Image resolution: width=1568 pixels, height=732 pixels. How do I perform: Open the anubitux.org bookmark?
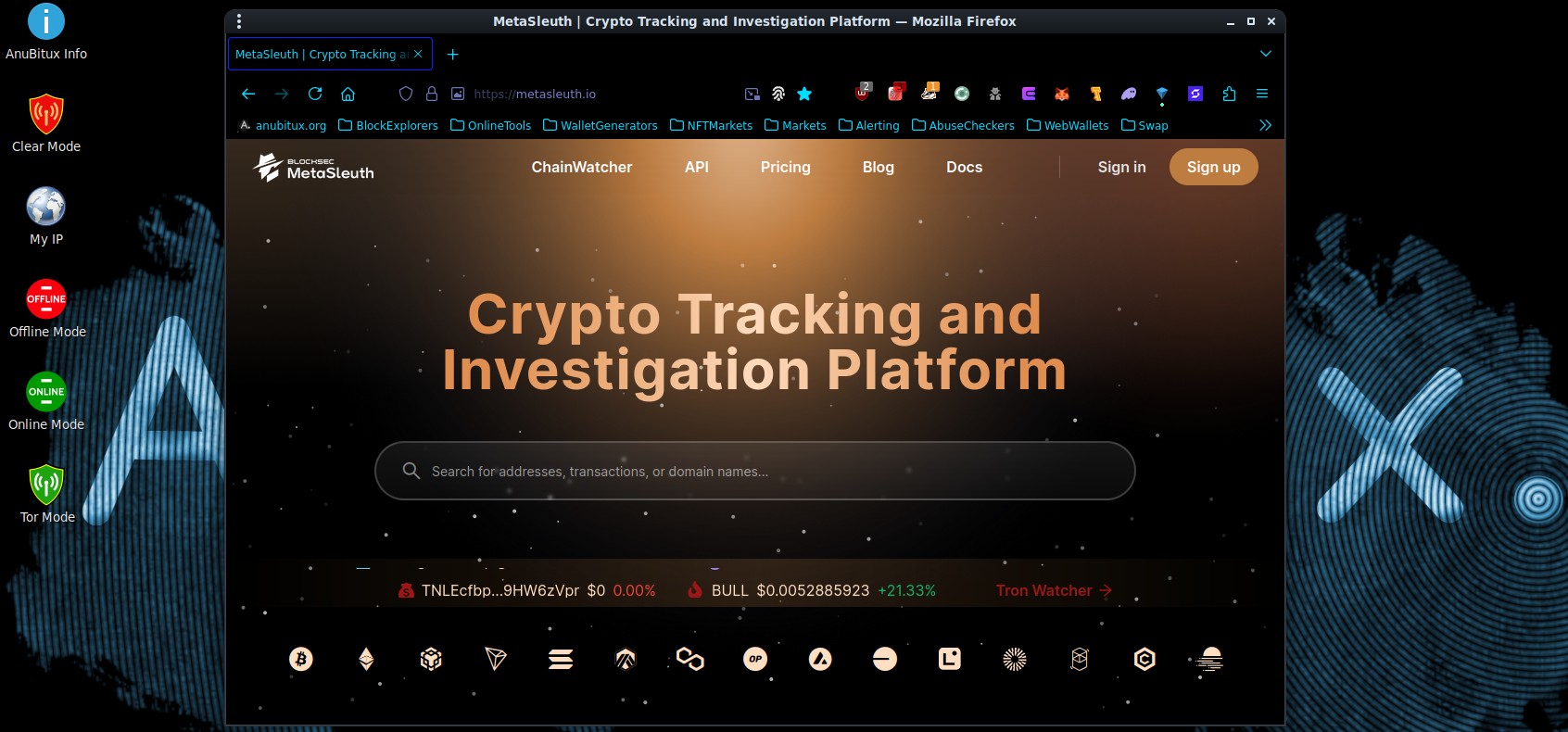pos(283,125)
